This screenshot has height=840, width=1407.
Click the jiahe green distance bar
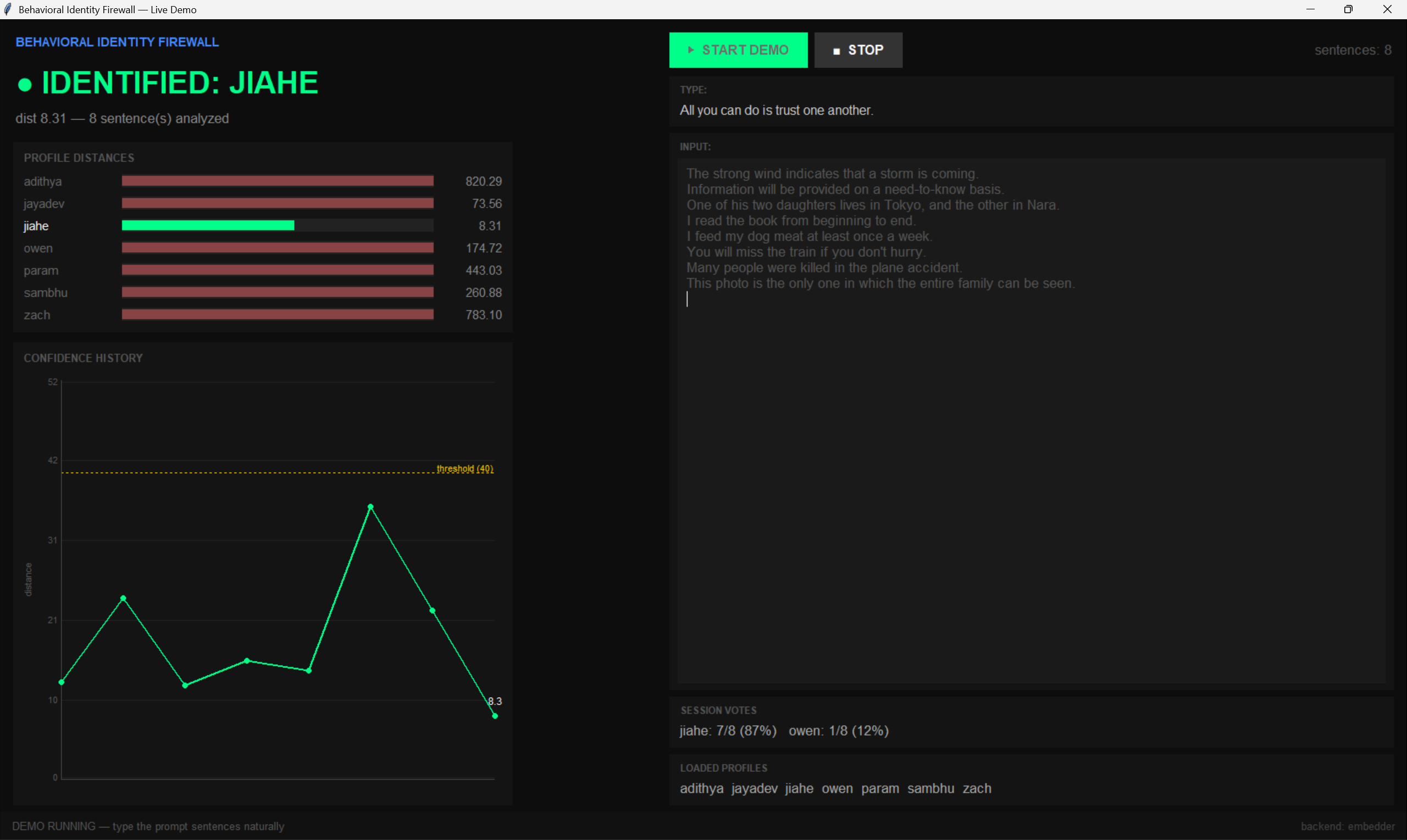[x=208, y=225]
